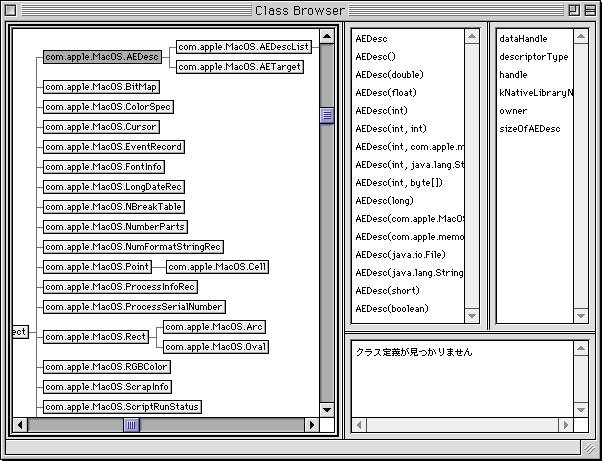Click the com.apple.MacOS.AETarget class node

pyautogui.click(x=239, y=67)
